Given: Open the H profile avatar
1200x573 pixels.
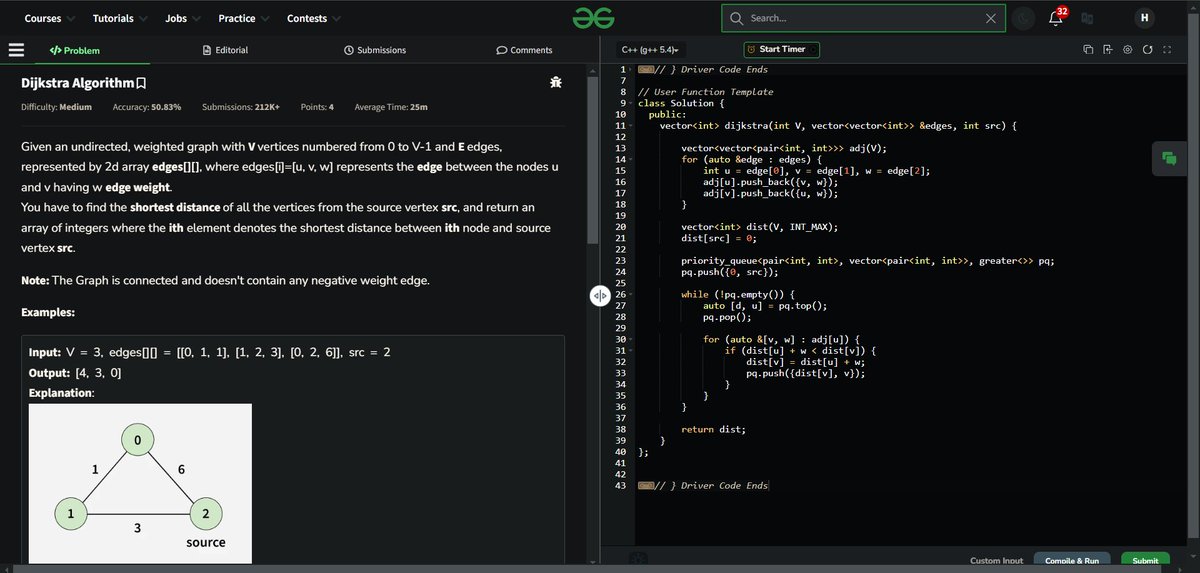Looking at the screenshot, I should tap(1145, 18).
